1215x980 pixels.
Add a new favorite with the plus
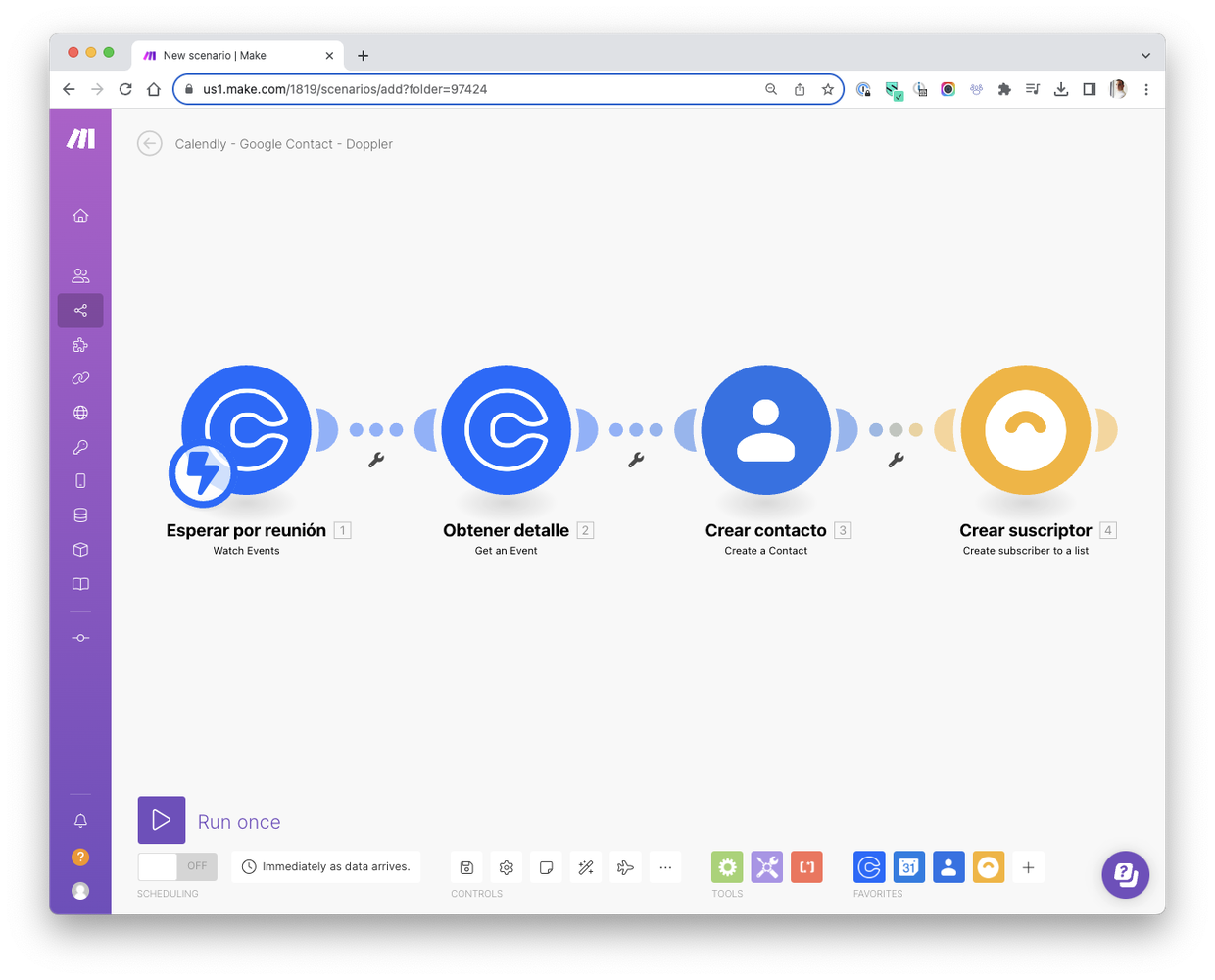coord(1028,867)
